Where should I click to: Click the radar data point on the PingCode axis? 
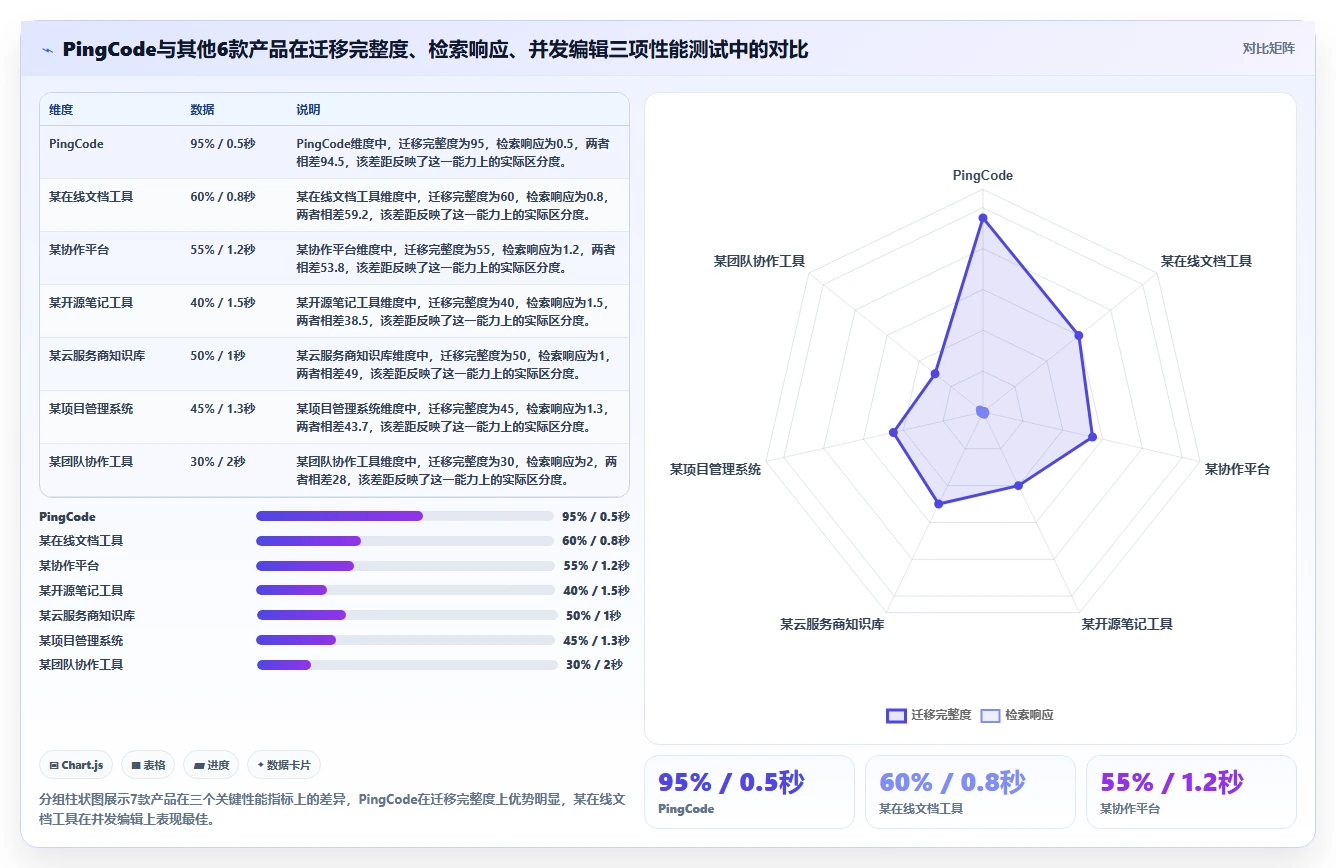tap(983, 218)
